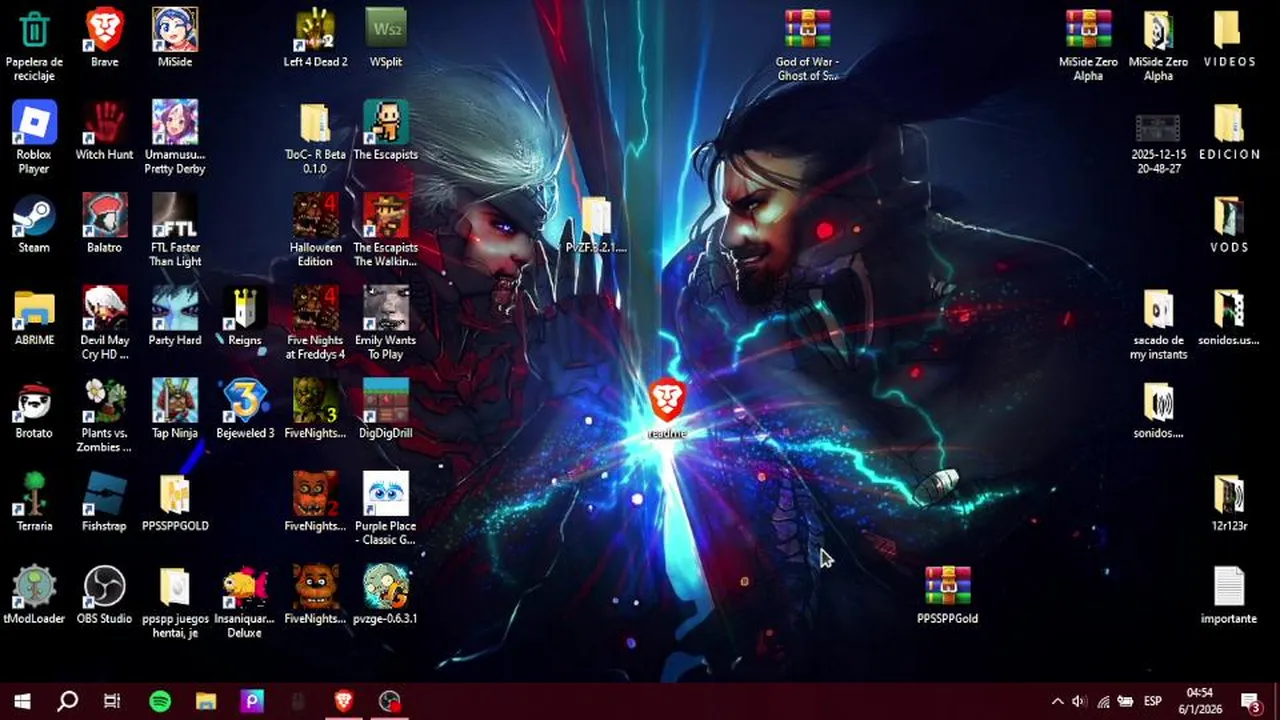The image size is (1280, 720).
Task: Open the WSplit shortcut
Action: pos(385,38)
